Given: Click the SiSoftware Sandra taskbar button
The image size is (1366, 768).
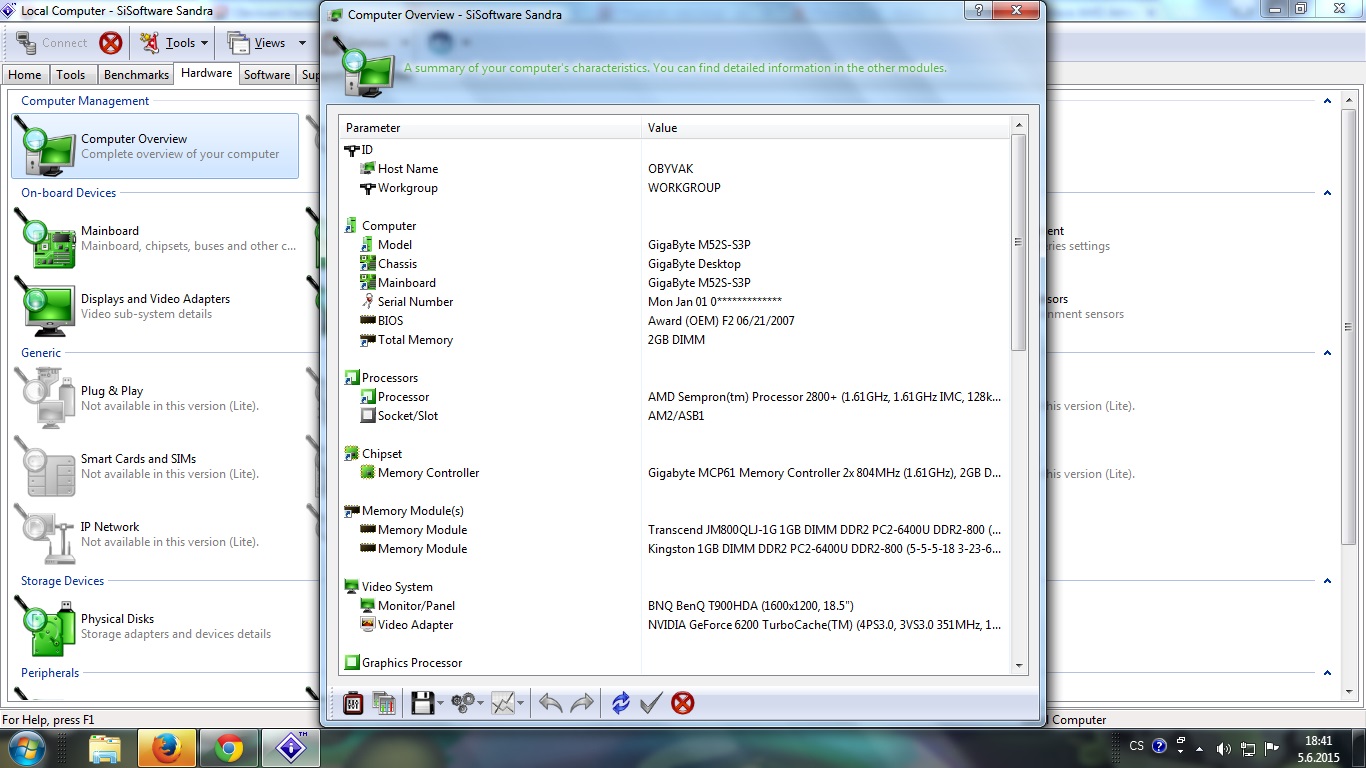Looking at the screenshot, I should click(x=291, y=747).
